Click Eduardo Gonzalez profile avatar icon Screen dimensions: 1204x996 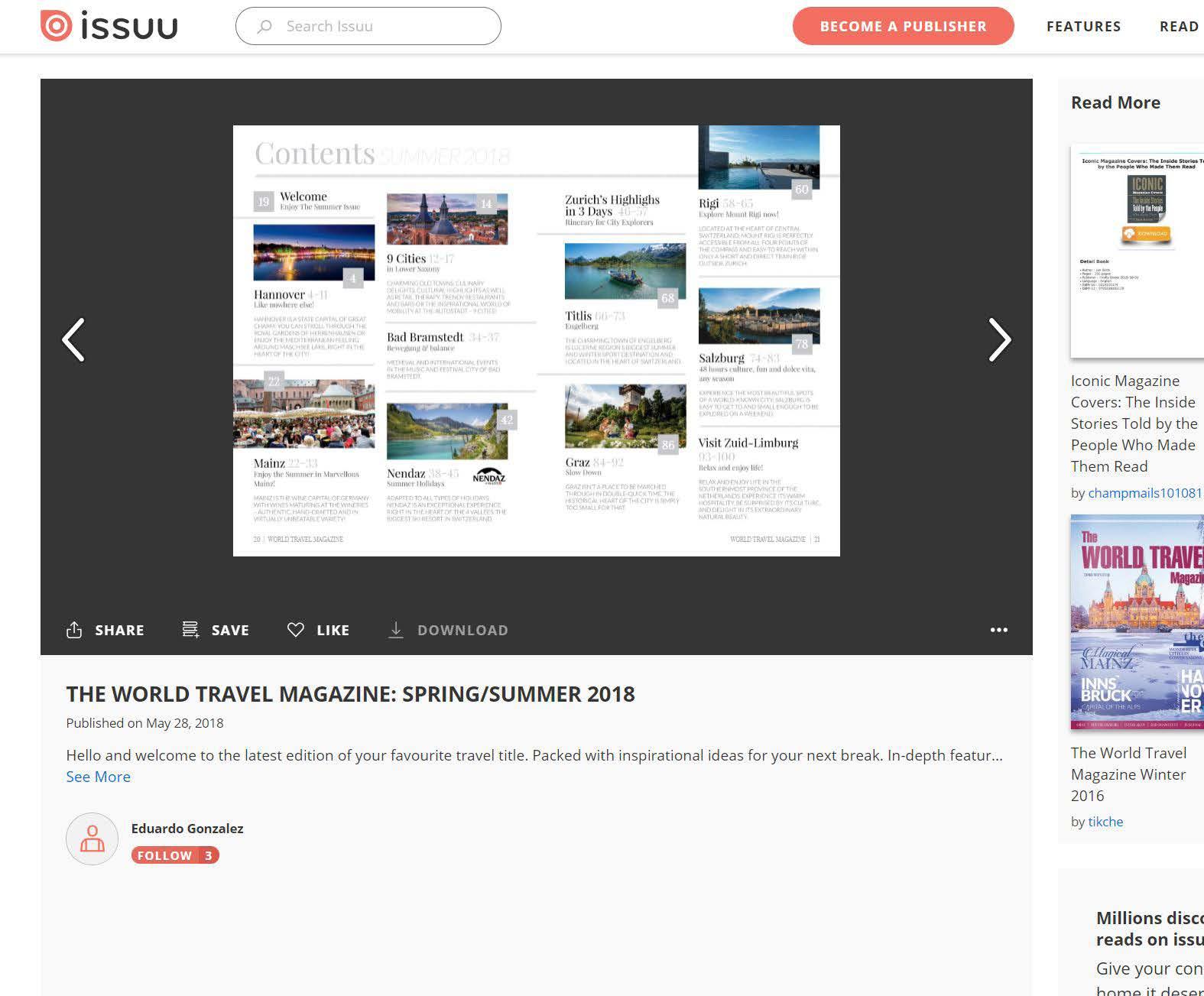92,839
